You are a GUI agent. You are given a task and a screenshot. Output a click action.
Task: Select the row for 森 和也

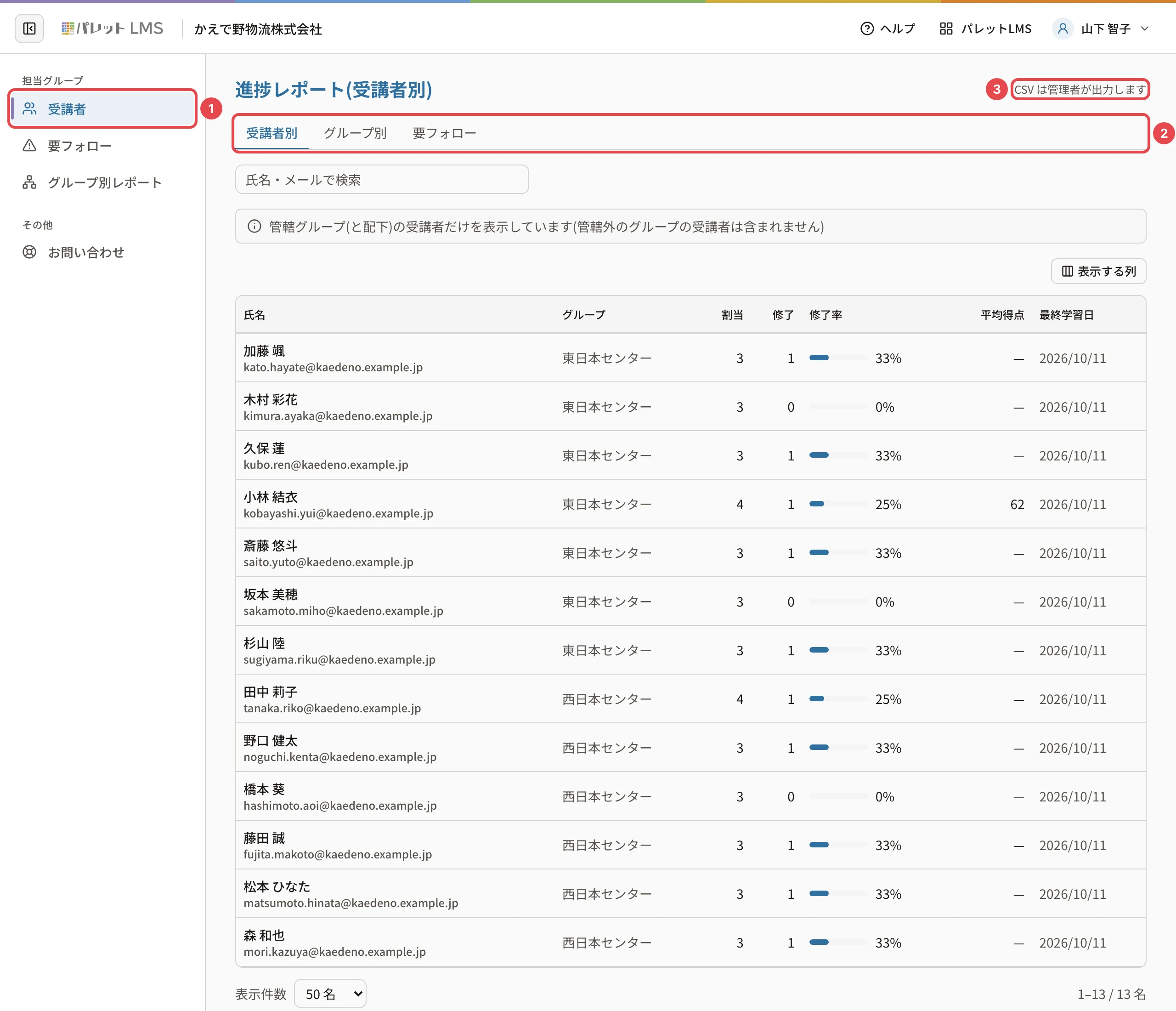click(691, 943)
